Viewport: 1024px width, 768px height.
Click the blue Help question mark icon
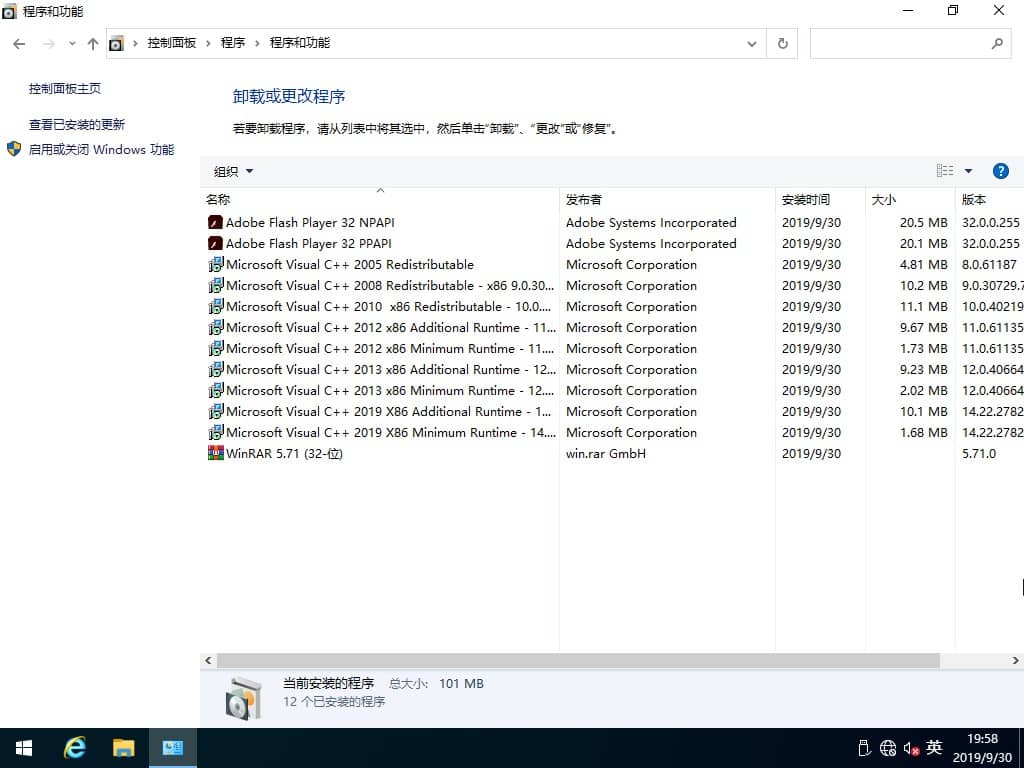click(1001, 170)
